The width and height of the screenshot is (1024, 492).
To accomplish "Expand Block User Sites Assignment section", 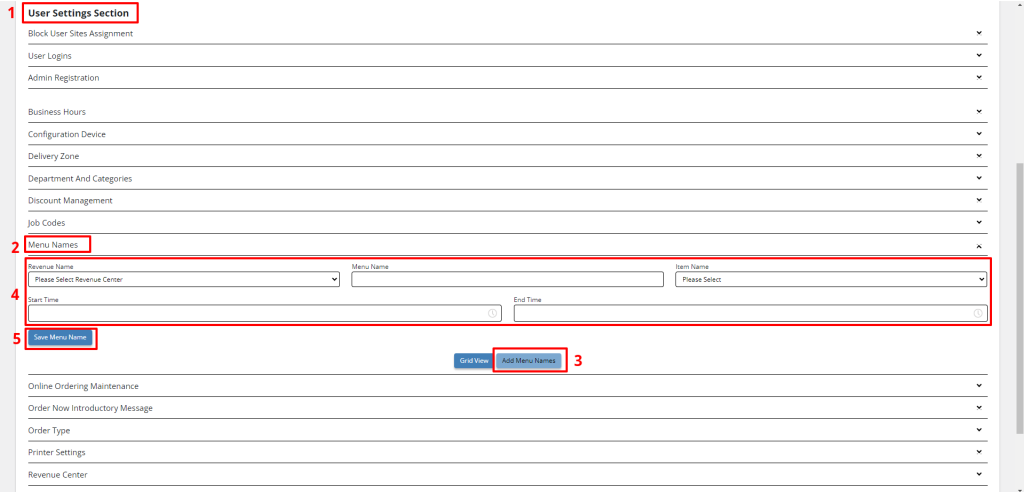I will point(979,33).
